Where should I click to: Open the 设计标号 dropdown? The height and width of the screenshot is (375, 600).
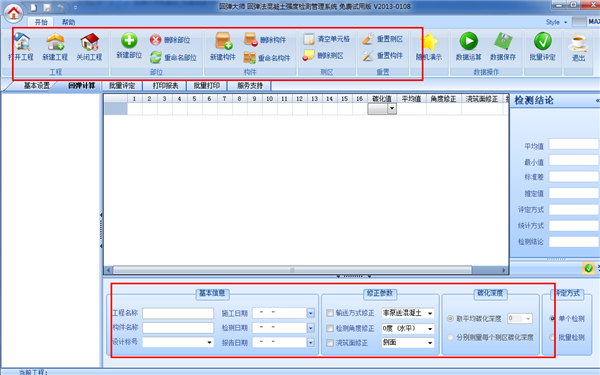click(x=209, y=342)
